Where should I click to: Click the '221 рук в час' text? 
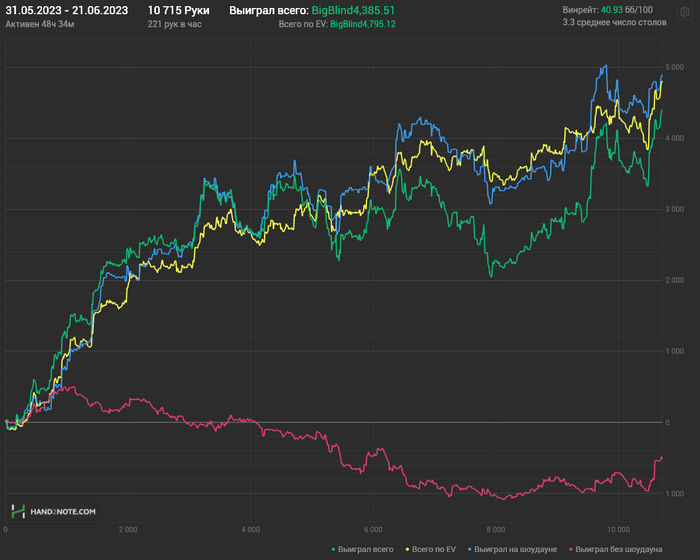[x=175, y=24]
